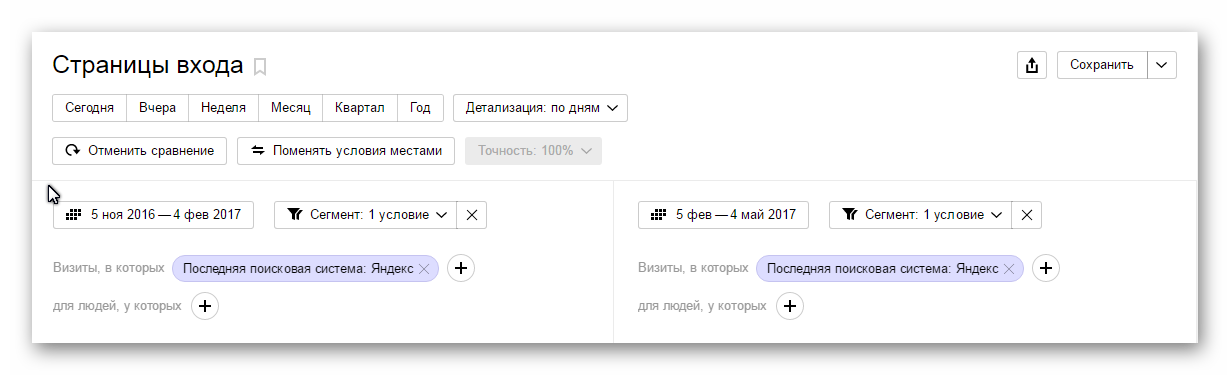Open the arrow menu beside Сохранить

1161,65
